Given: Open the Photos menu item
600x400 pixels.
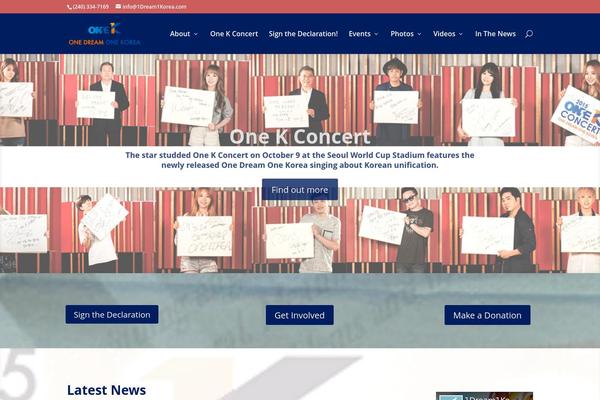Looking at the screenshot, I should tap(402, 34).
